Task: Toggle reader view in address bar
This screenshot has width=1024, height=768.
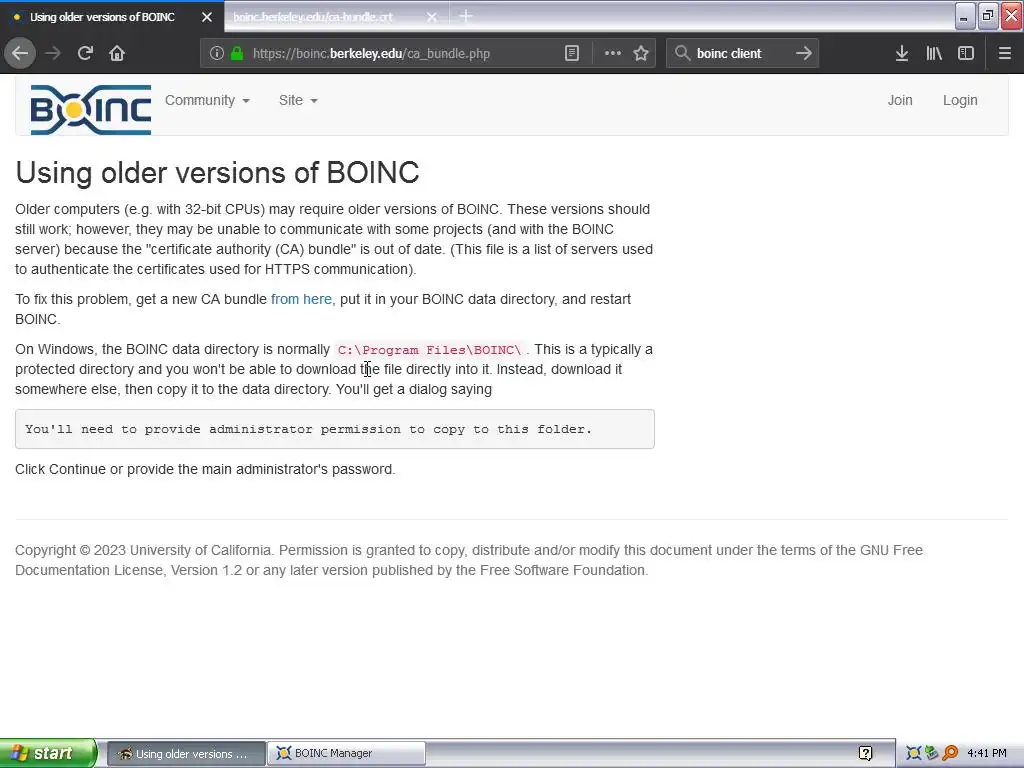Action: pos(571,54)
